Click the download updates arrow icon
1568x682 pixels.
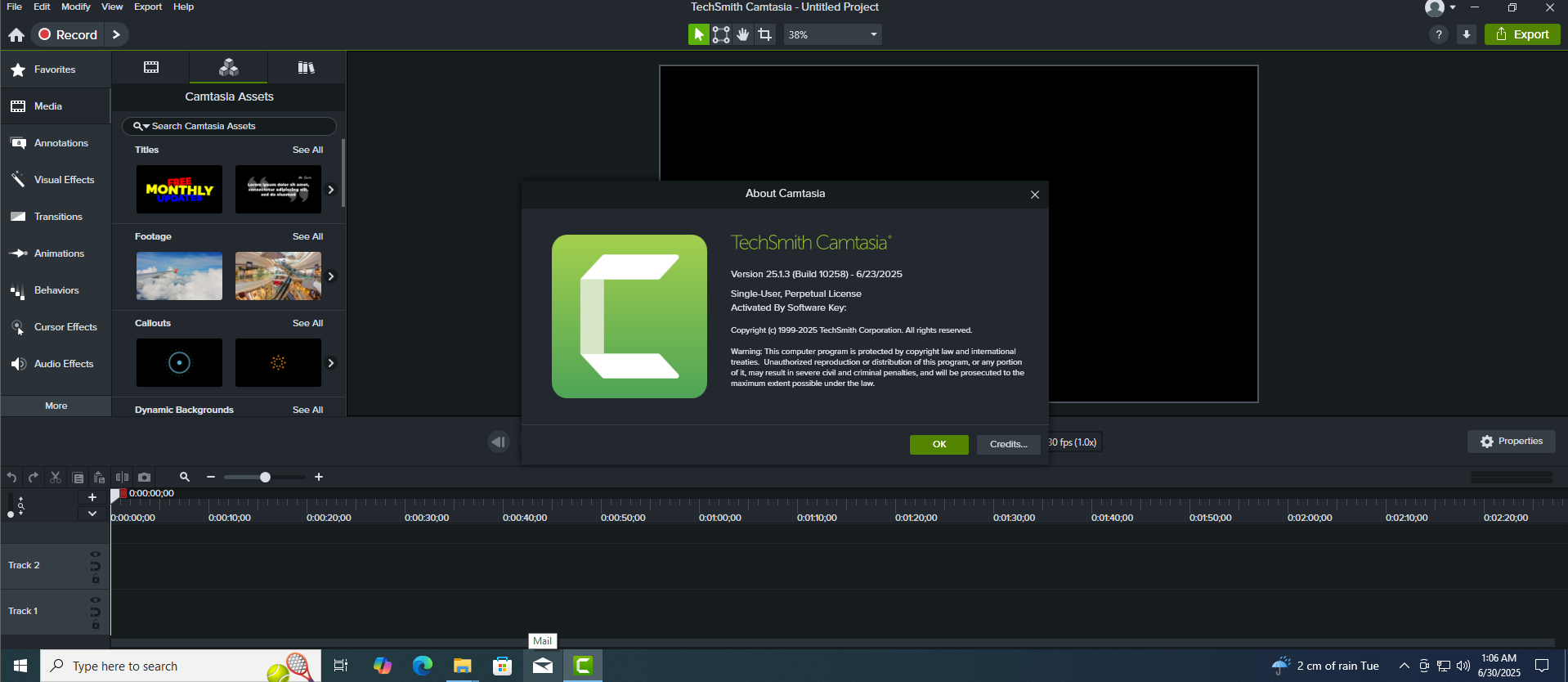(1467, 34)
